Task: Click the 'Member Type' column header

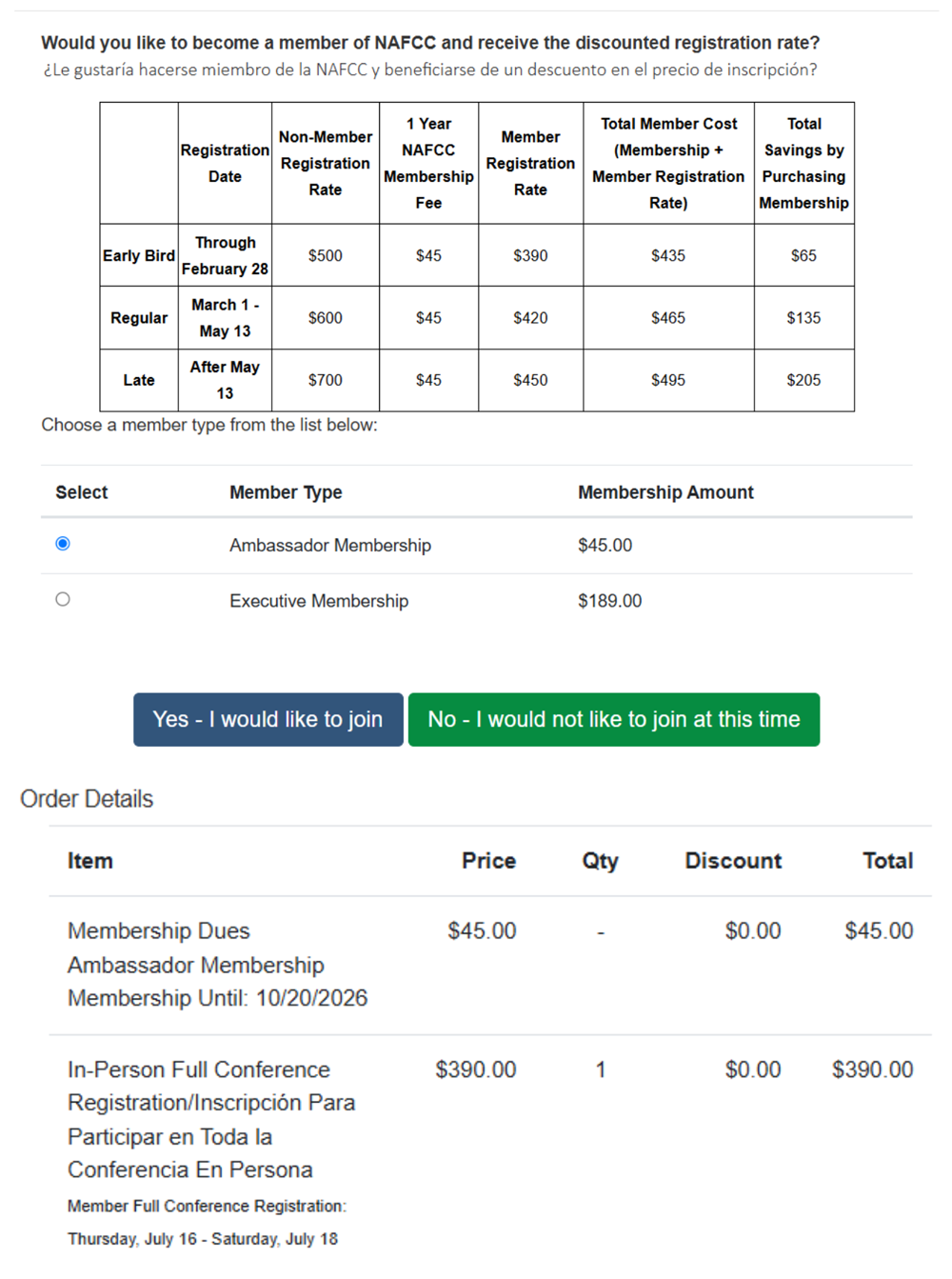Action: [286, 492]
